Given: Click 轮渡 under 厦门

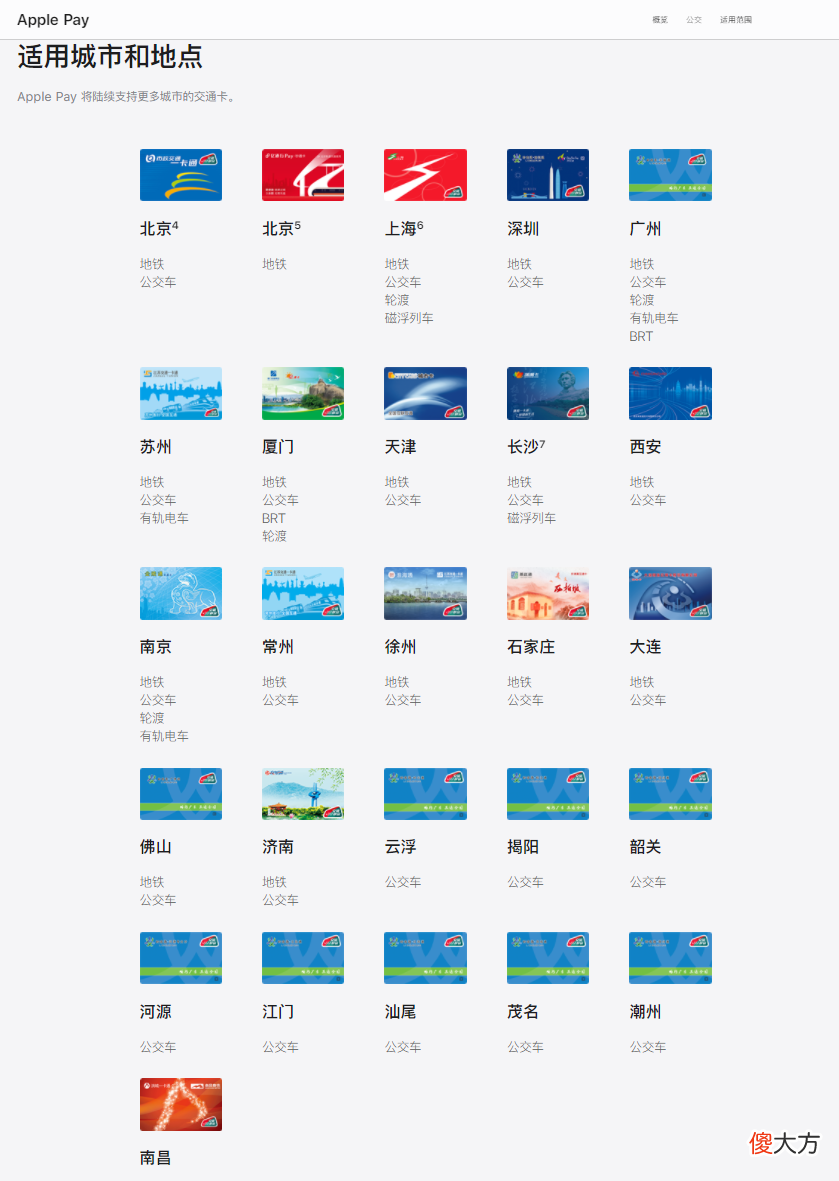Looking at the screenshot, I should click(x=274, y=536).
